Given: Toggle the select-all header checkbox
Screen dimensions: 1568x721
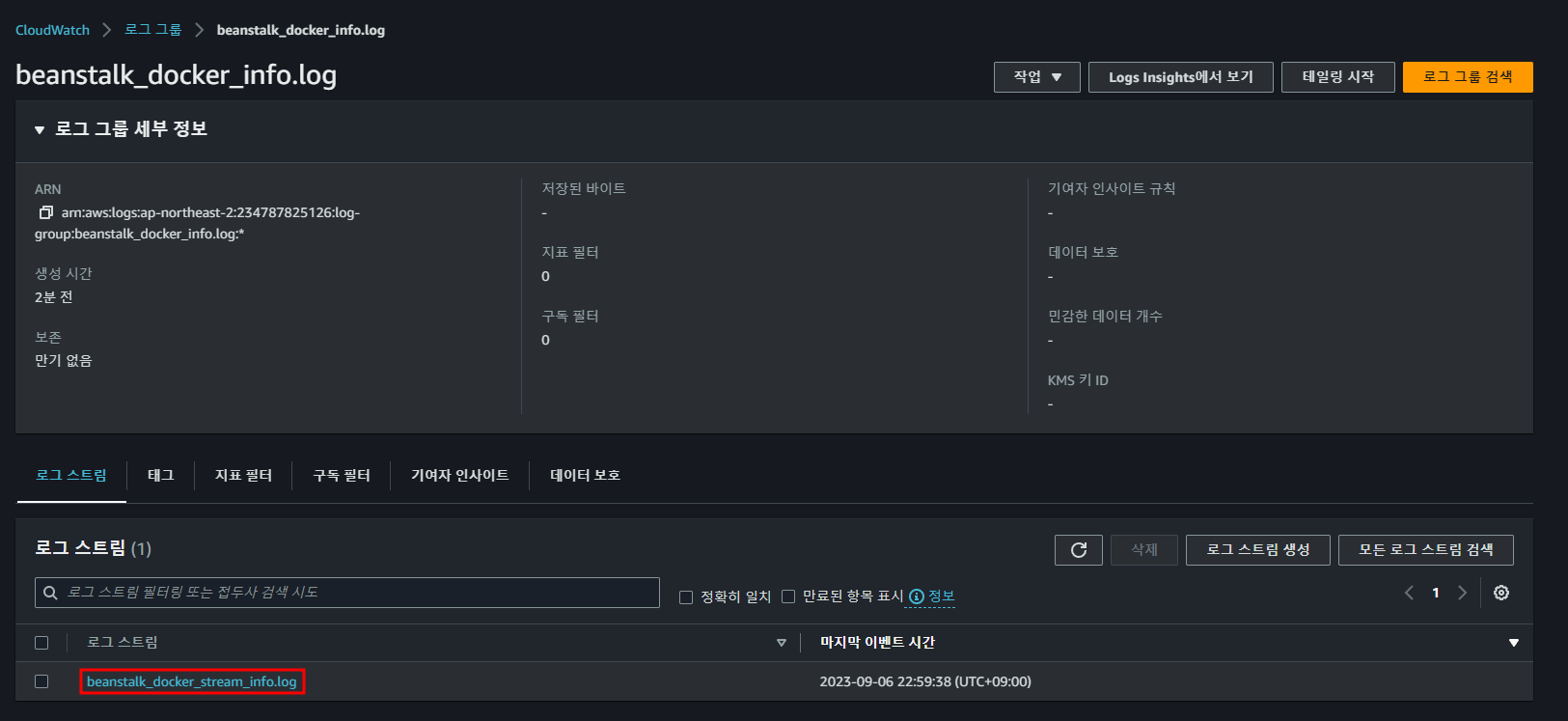Looking at the screenshot, I should [x=41, y=643].
